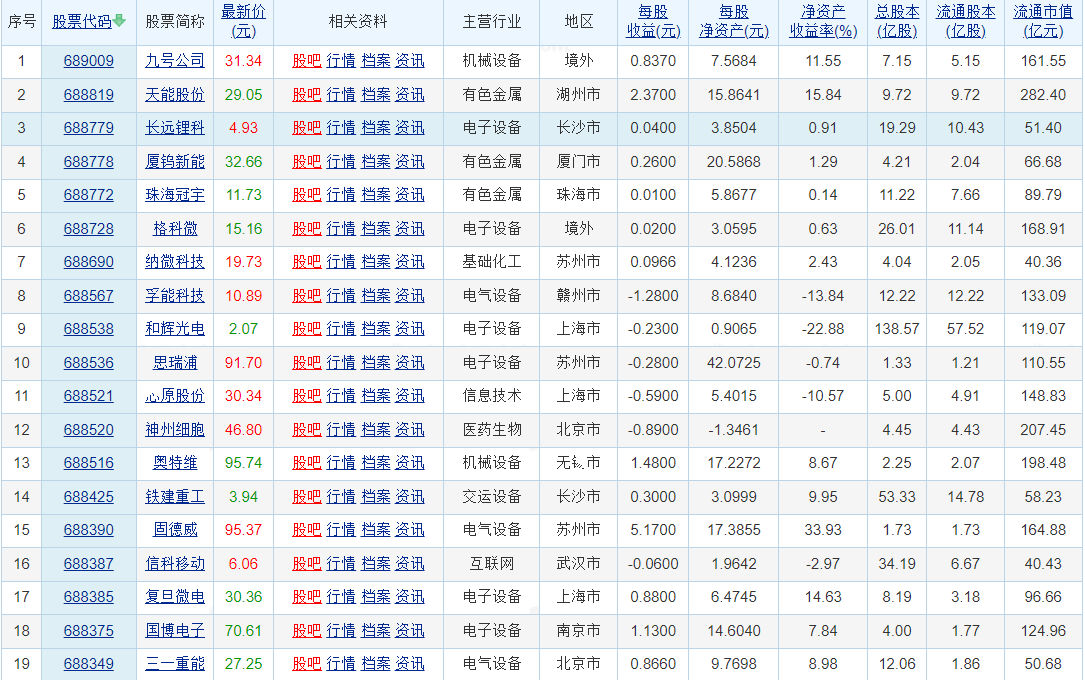Open stock name 思瑞浦
1085x680 pixels.
pyautogui.click(x=175, y=363)
